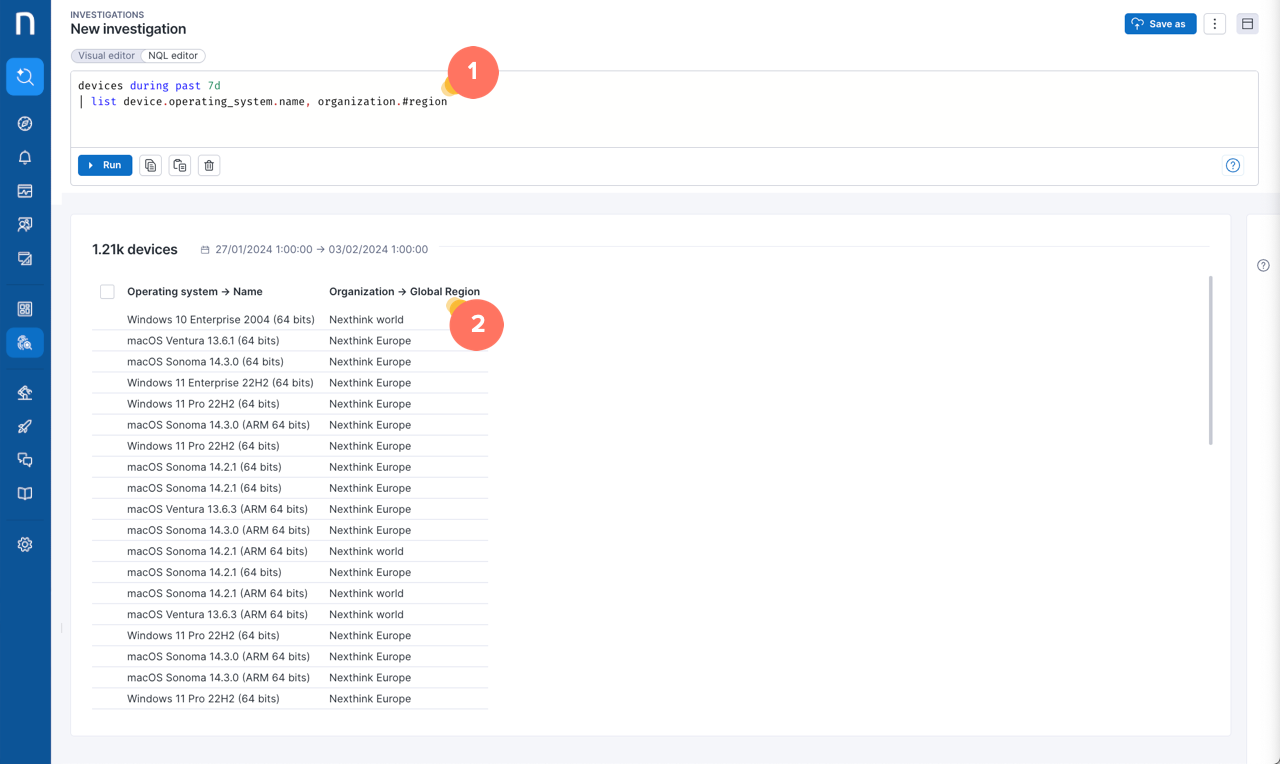This screenshot has width=1280, height=764.
Task: Open the three-dot overflow menu near Save as
Action: point(1214,23)
